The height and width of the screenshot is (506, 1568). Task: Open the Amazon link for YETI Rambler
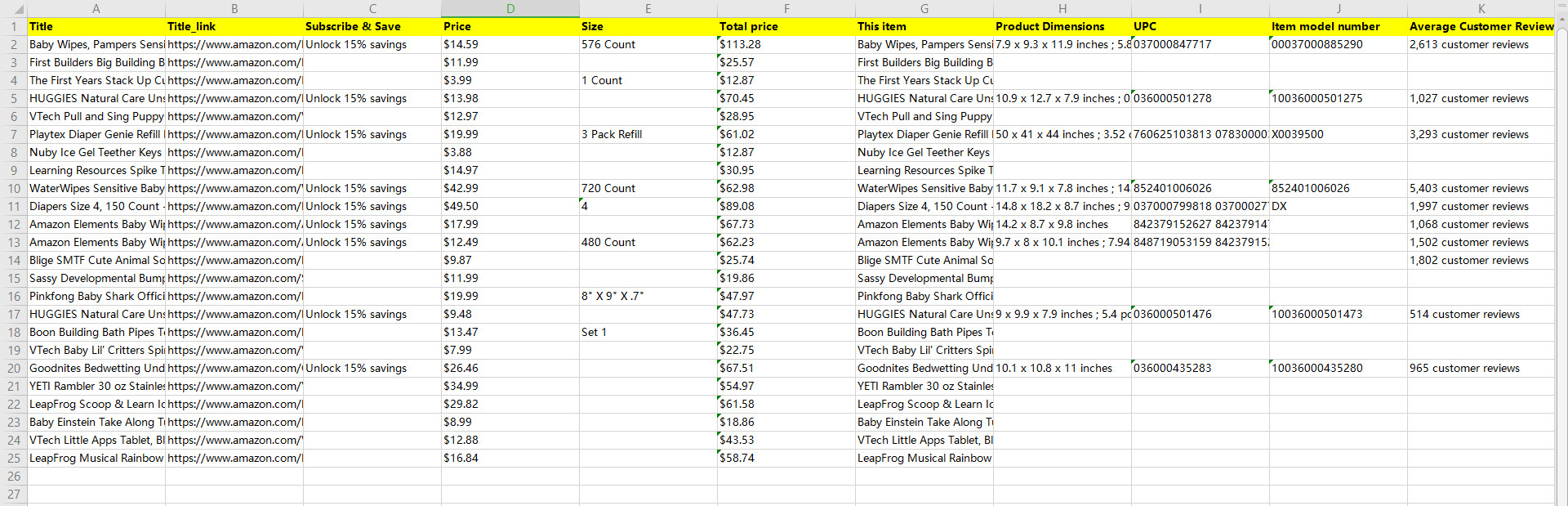coord(234,387)
